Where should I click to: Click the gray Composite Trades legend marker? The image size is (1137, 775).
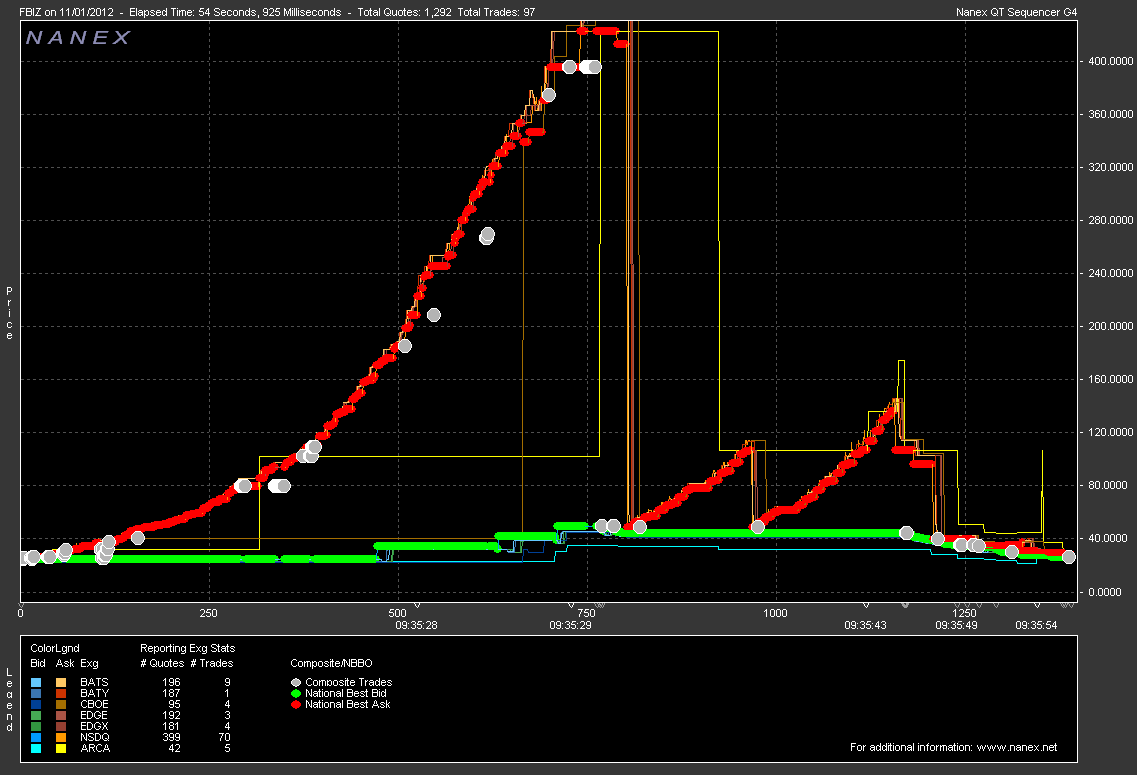click(x=296, y=682)
